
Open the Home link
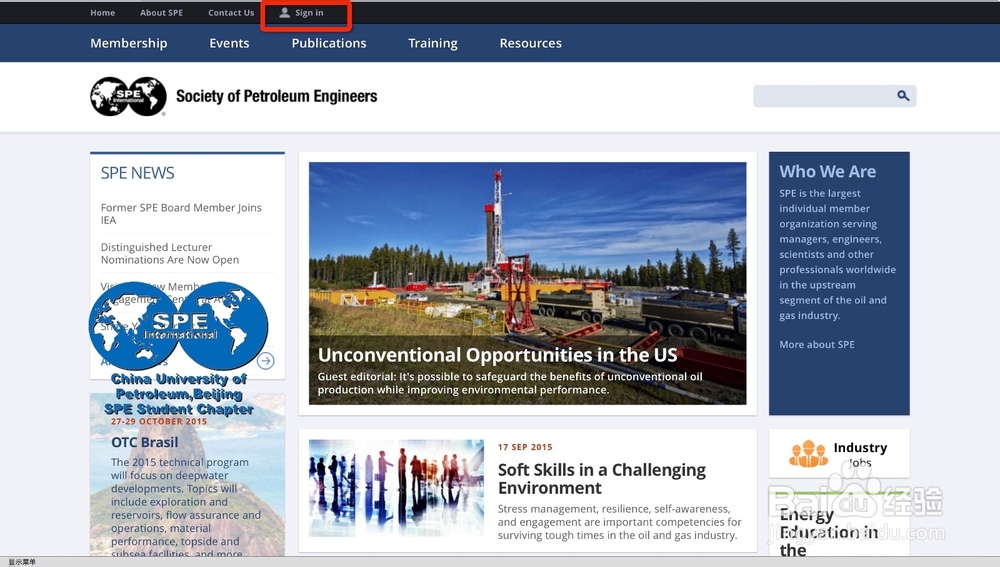click(103, 13)
